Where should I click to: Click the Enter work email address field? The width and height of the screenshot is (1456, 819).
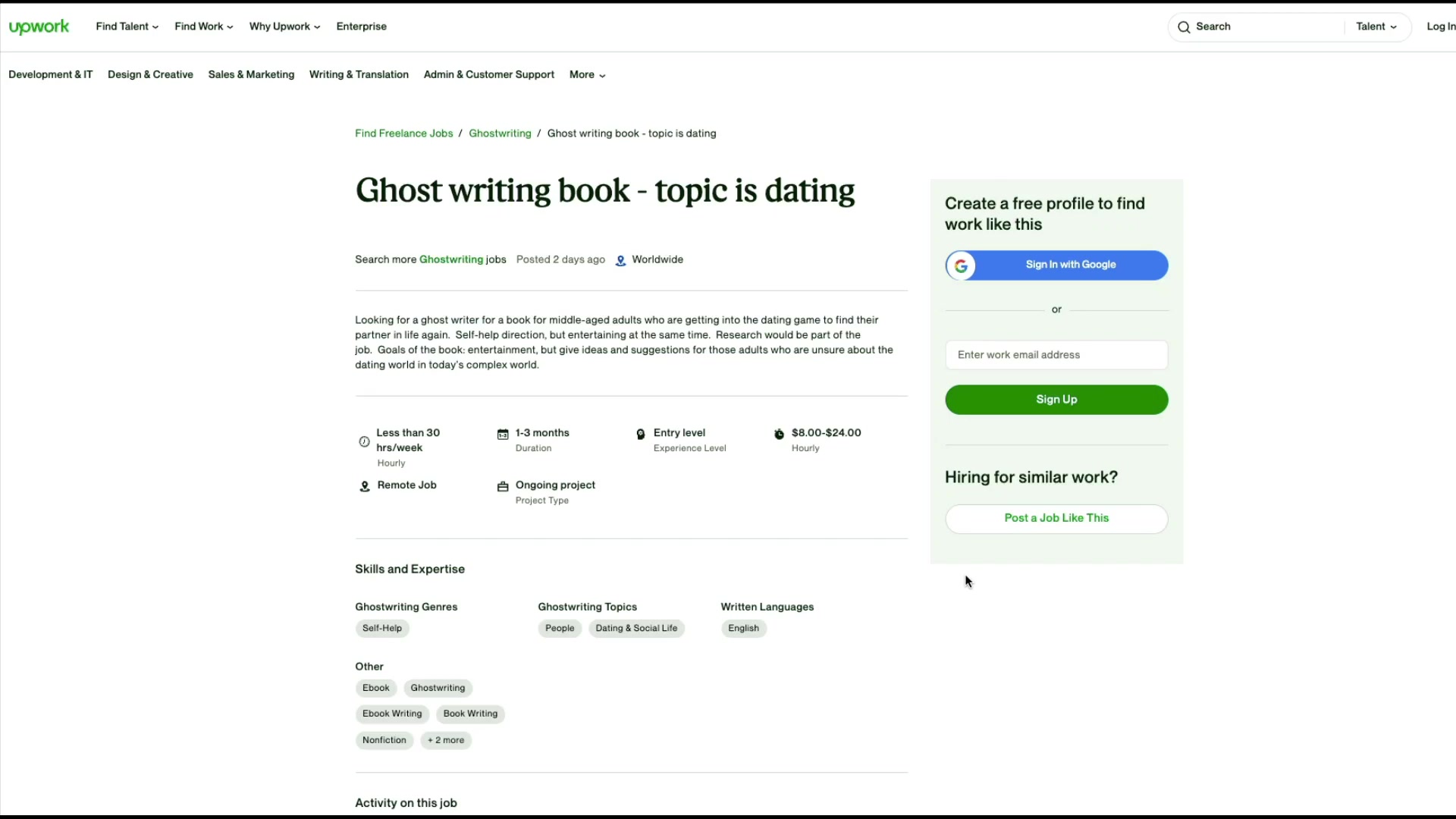1056,355
